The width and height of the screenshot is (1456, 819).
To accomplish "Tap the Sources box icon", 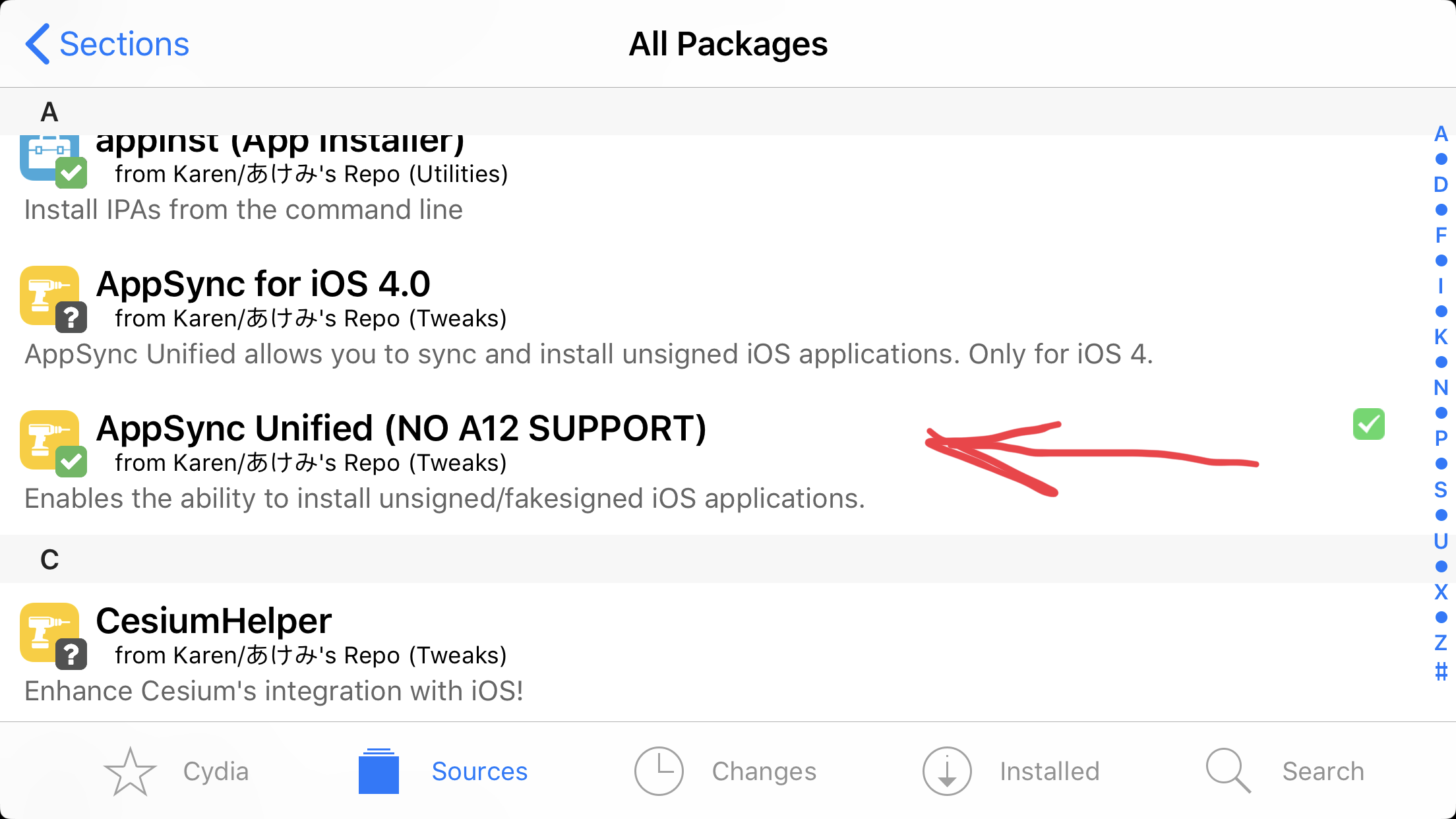I will 379,771.
